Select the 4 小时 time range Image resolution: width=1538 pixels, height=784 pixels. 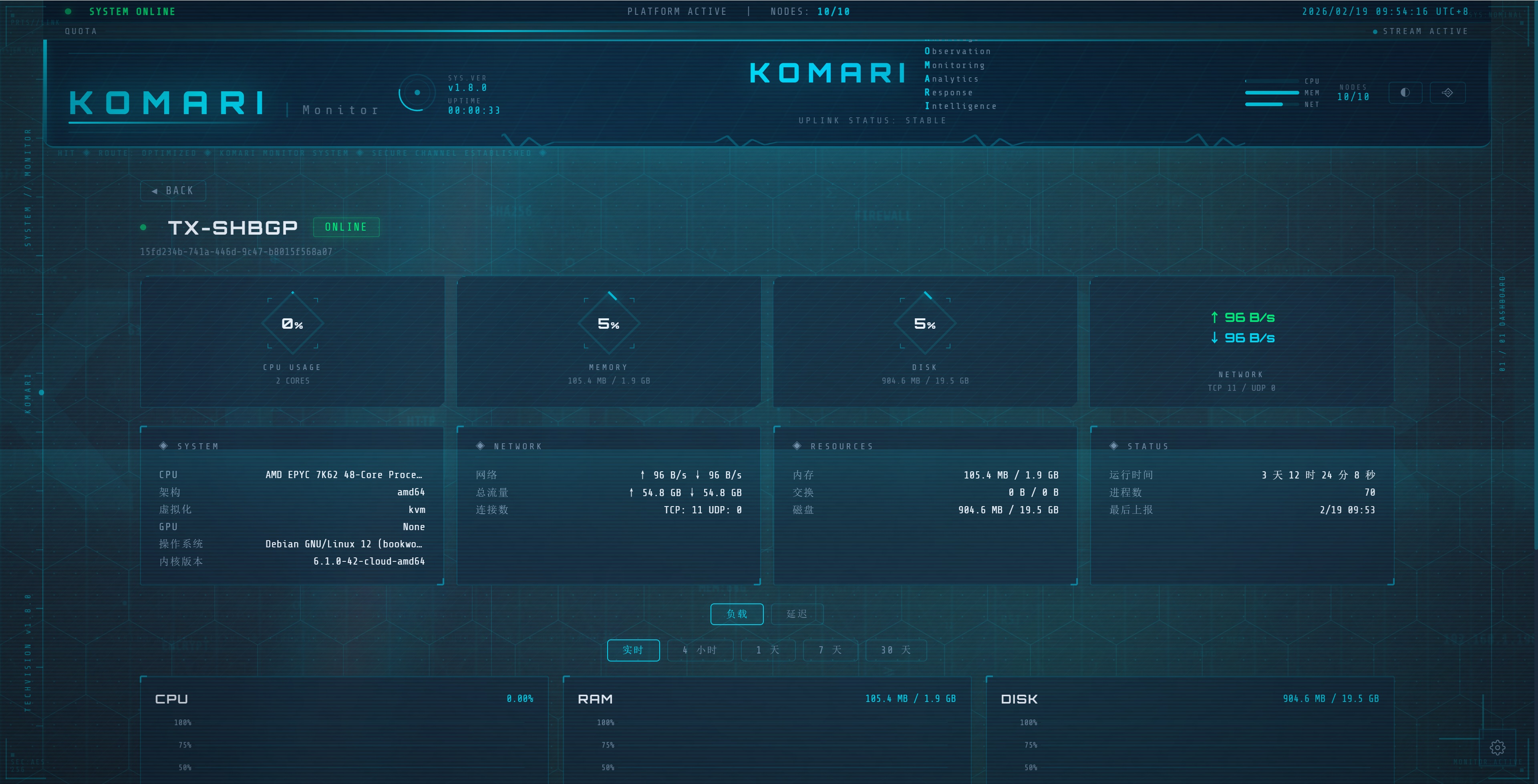click(700, 649)
